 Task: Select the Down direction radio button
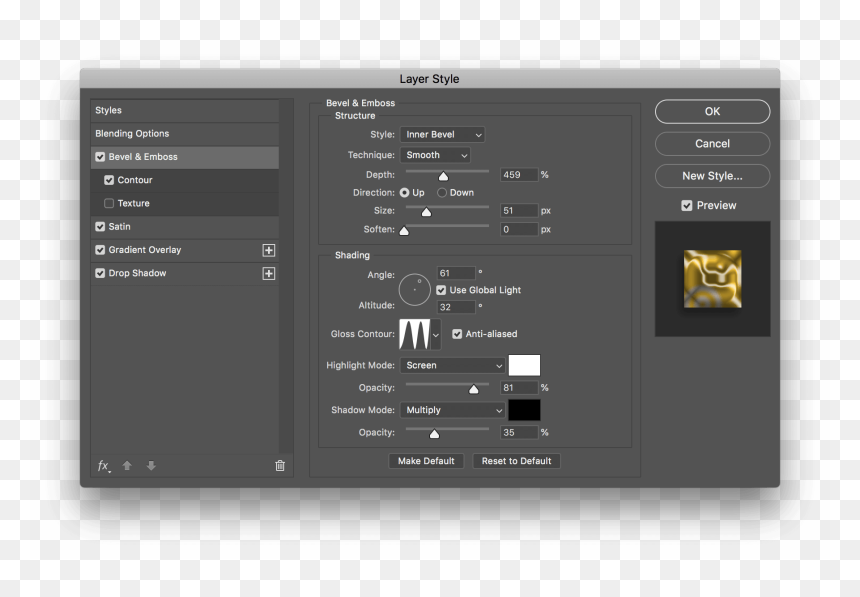pos(442,193)
